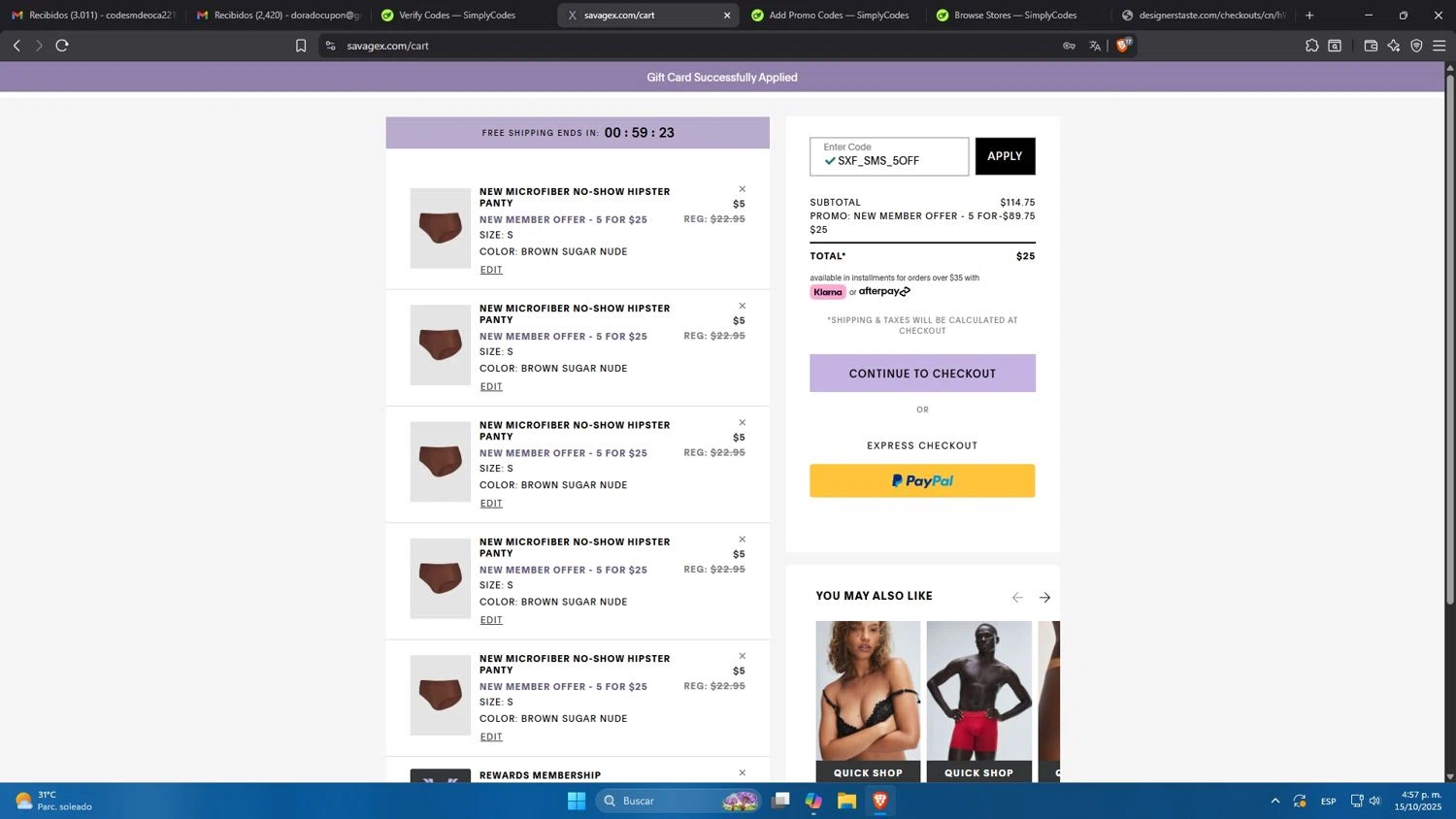Viewport: 1456px width, 819px height.
Task: Click the afterpay installment logo
Action: pyautogui.click(x=884, y=291)
